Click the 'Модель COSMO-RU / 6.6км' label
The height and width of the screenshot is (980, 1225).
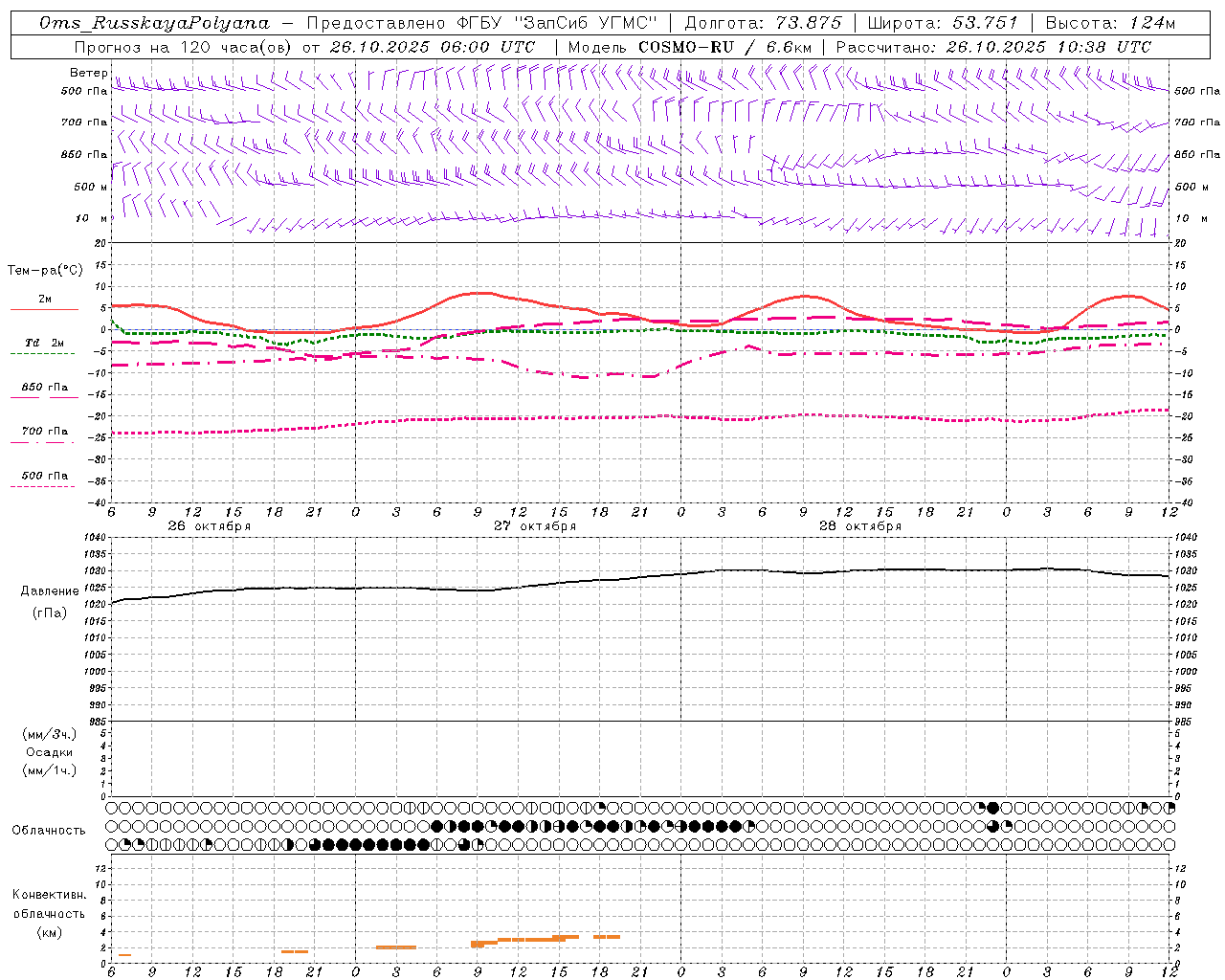(689, 47)
